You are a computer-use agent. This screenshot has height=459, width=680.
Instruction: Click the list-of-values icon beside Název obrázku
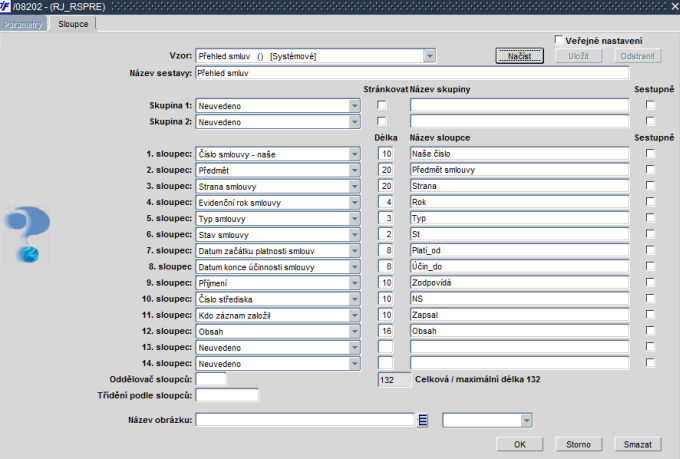click(x=423, y=420)
